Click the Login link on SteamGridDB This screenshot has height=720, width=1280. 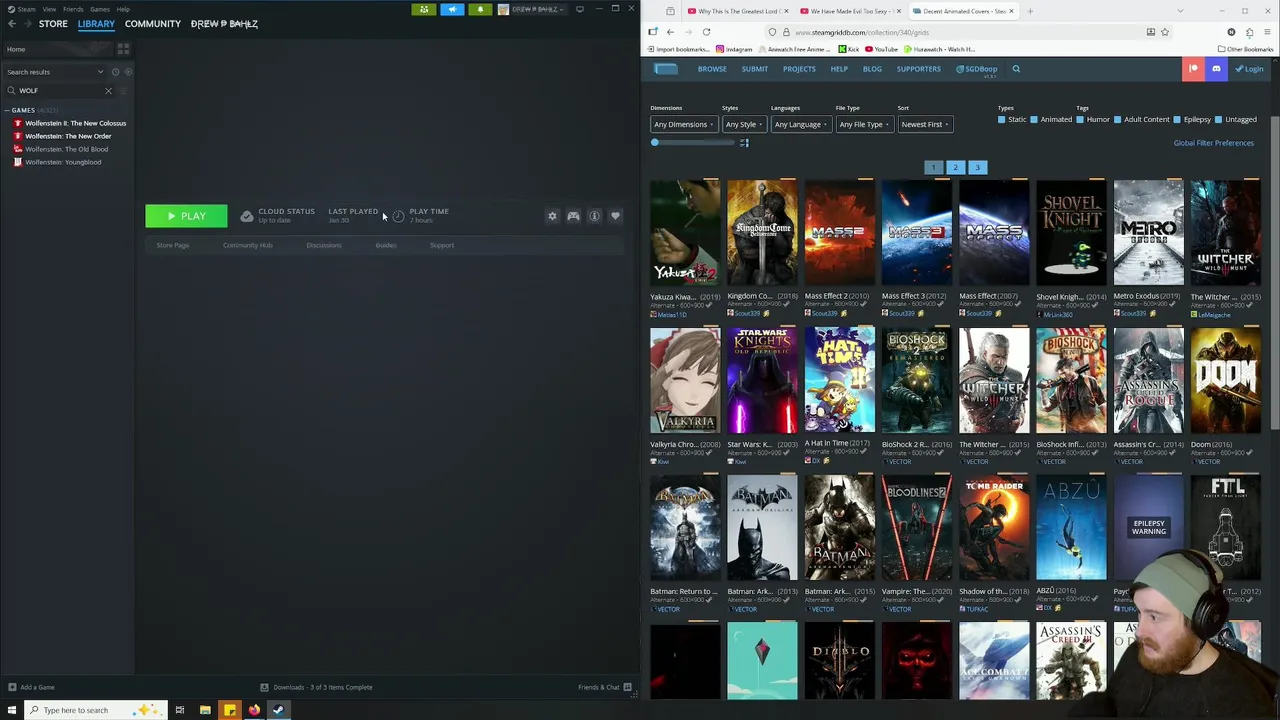pyautogui.click(x=1249, y=69)
